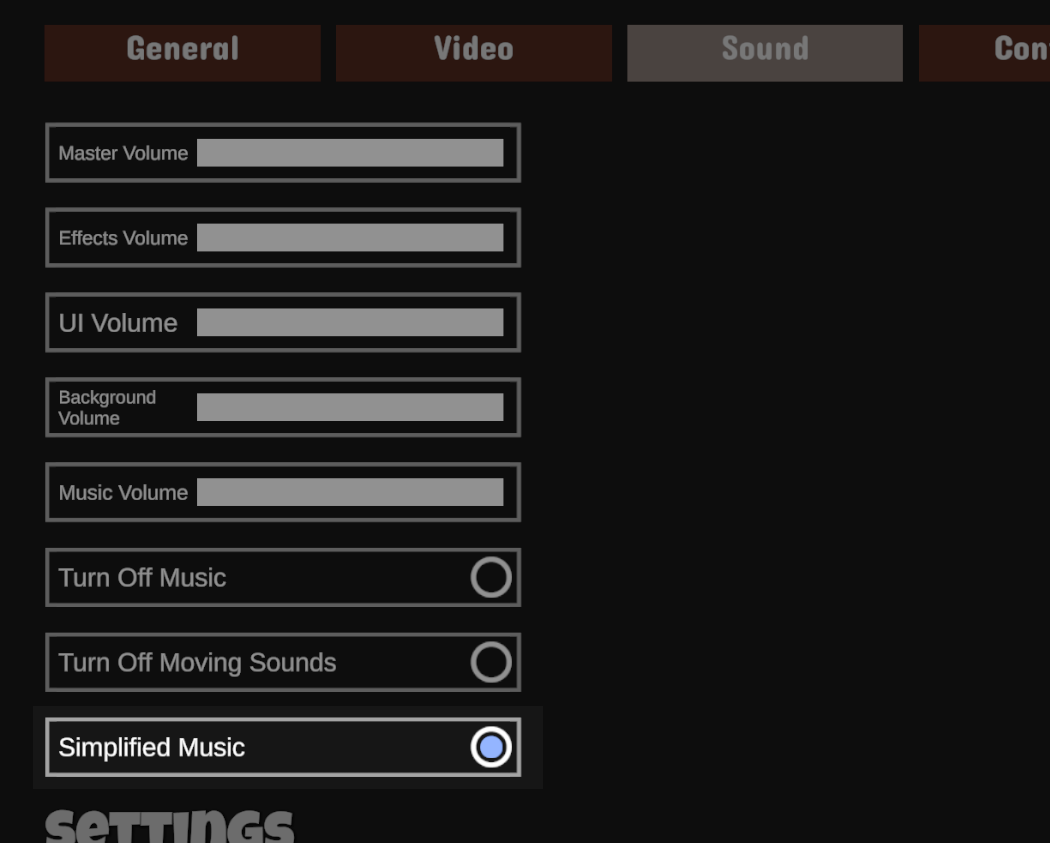The height and width of the screenshot is (843, 1050).
Task: Click the Effects Volume slider bar
Action: point(350,238)
